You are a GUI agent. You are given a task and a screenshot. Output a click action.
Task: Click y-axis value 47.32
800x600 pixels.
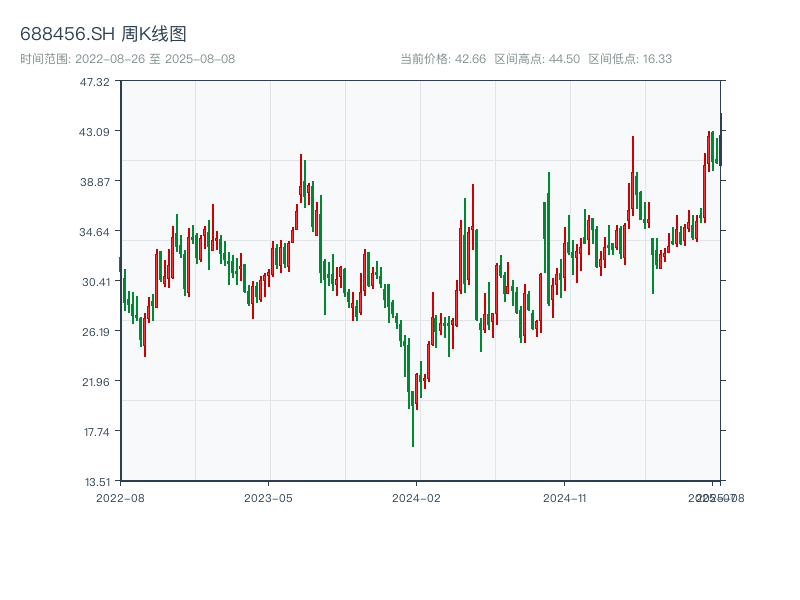click(x=94, y=82)
